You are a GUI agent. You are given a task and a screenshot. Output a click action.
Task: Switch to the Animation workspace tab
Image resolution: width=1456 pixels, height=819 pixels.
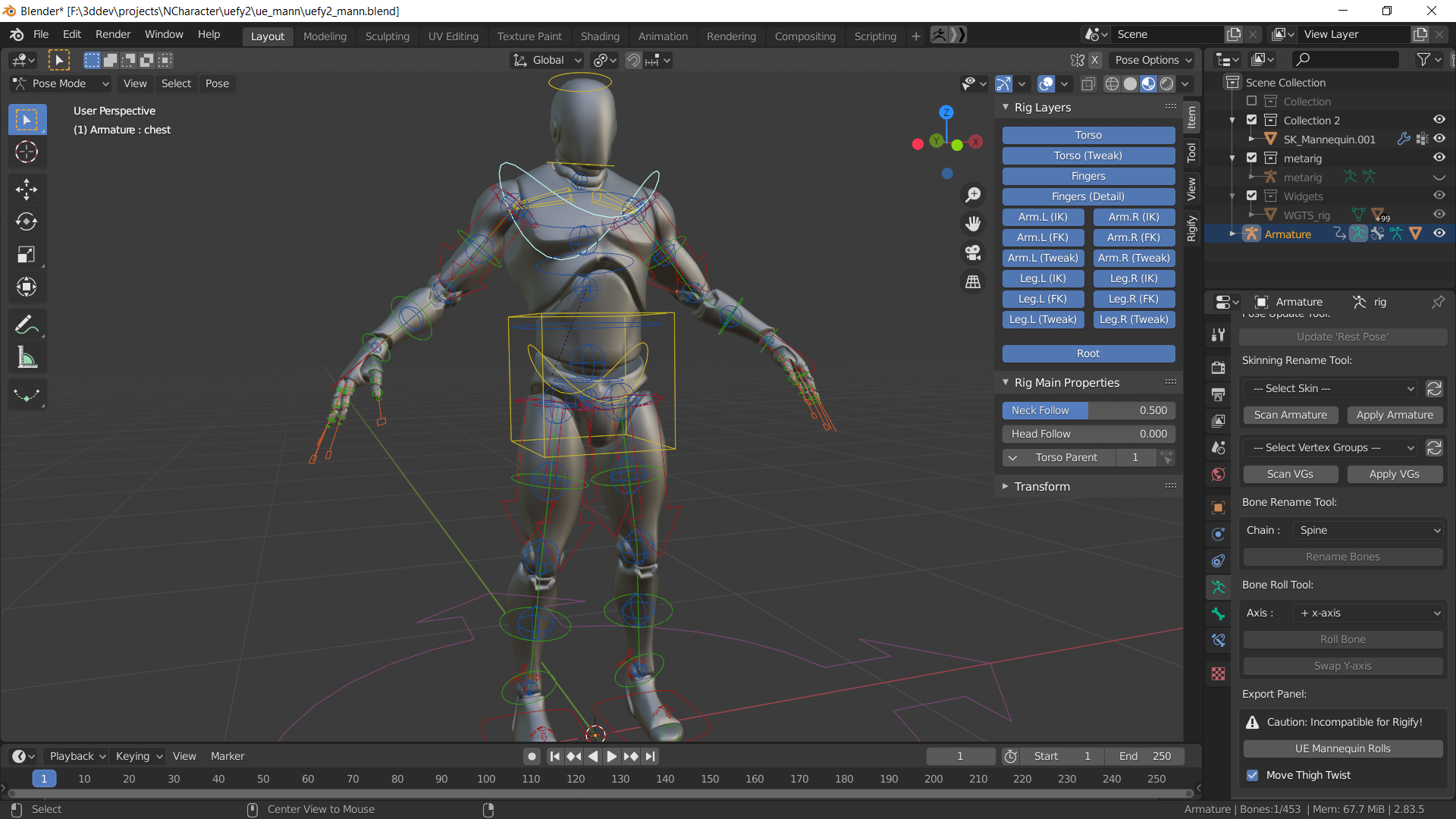[663, 36]
